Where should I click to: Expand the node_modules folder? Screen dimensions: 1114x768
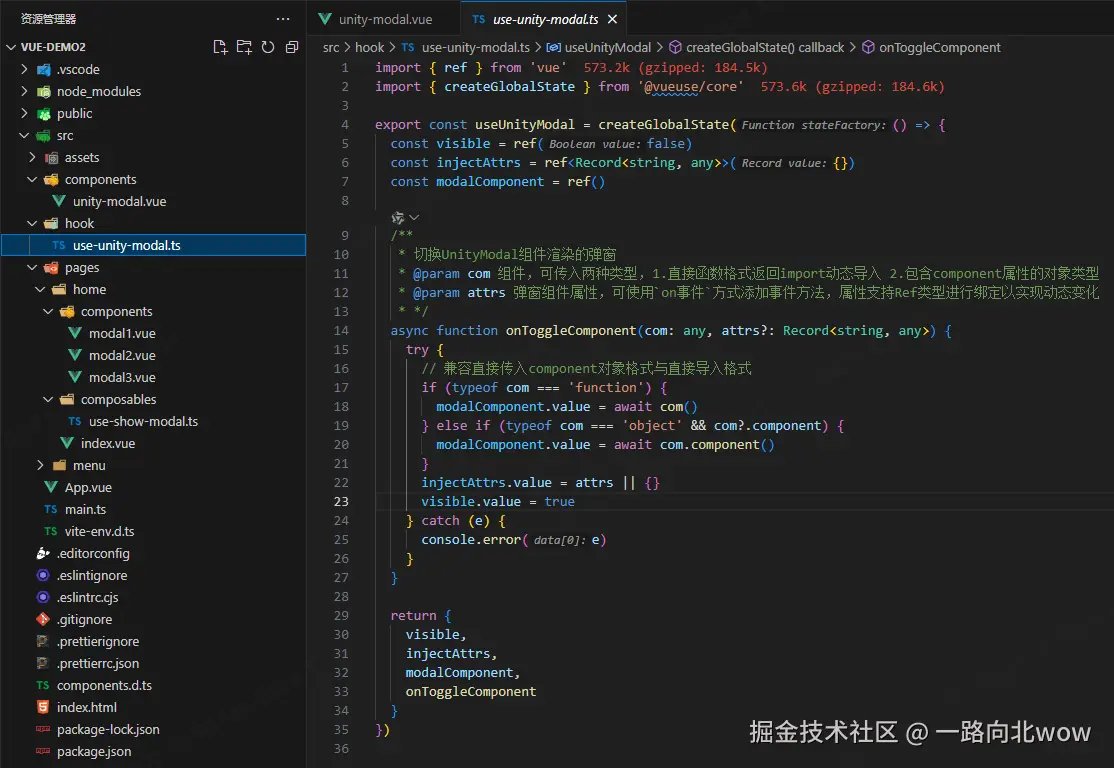24,91
